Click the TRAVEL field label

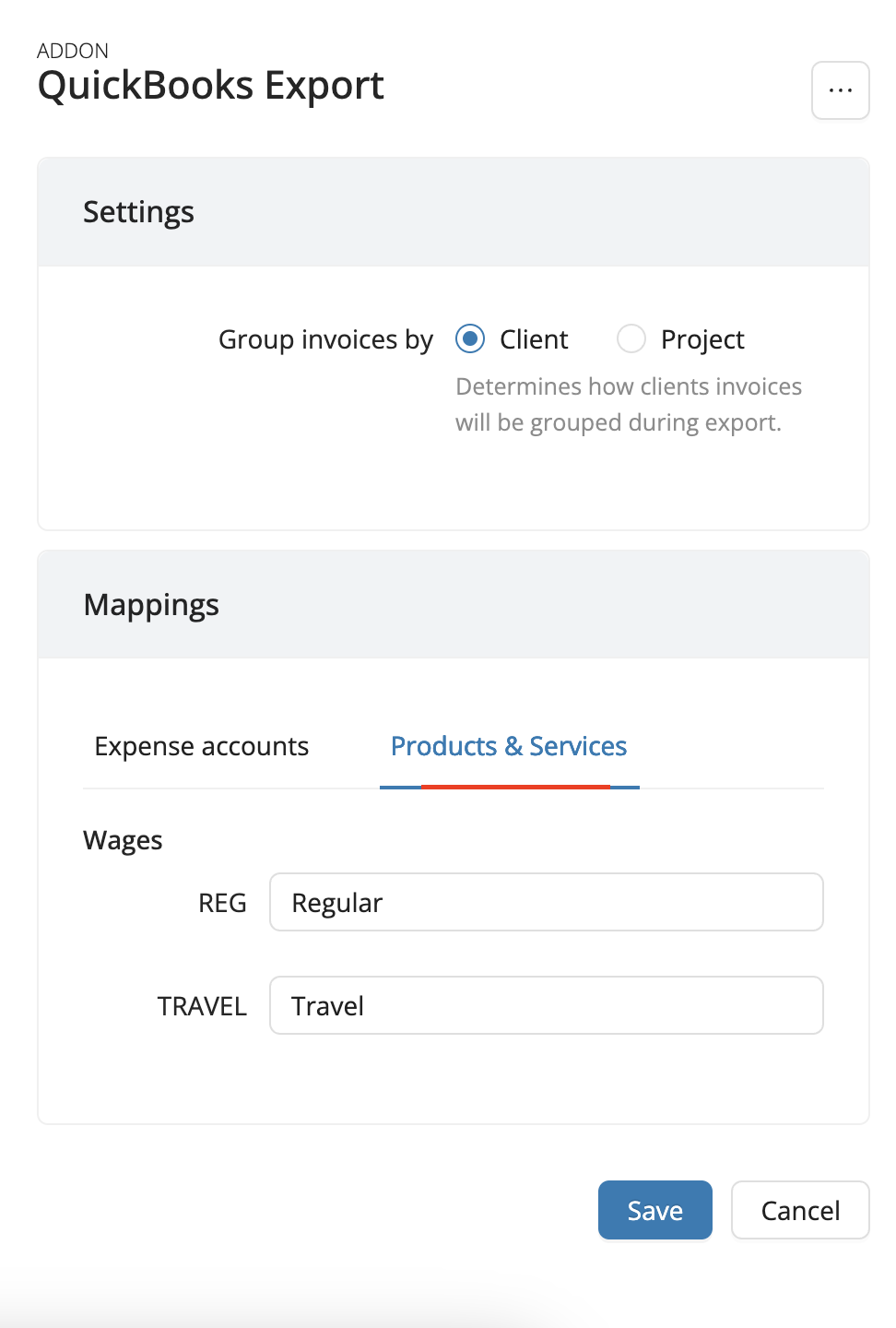(x=202, y=1006)
